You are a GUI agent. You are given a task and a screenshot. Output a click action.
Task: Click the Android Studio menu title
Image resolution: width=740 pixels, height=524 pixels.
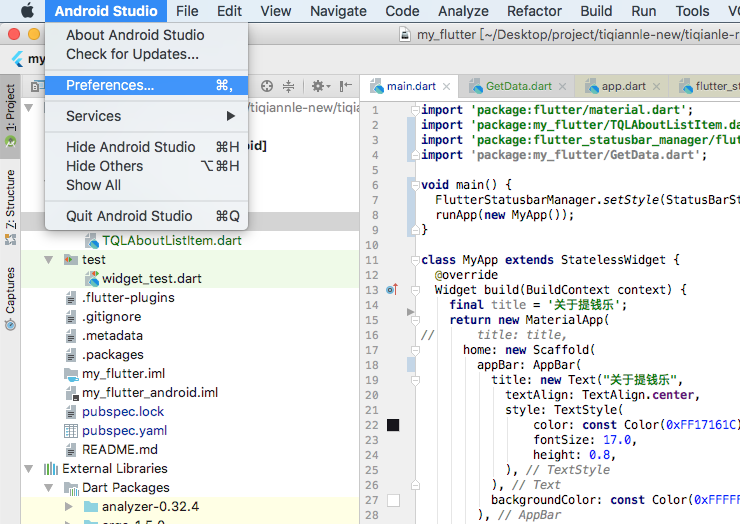[106, 11]
